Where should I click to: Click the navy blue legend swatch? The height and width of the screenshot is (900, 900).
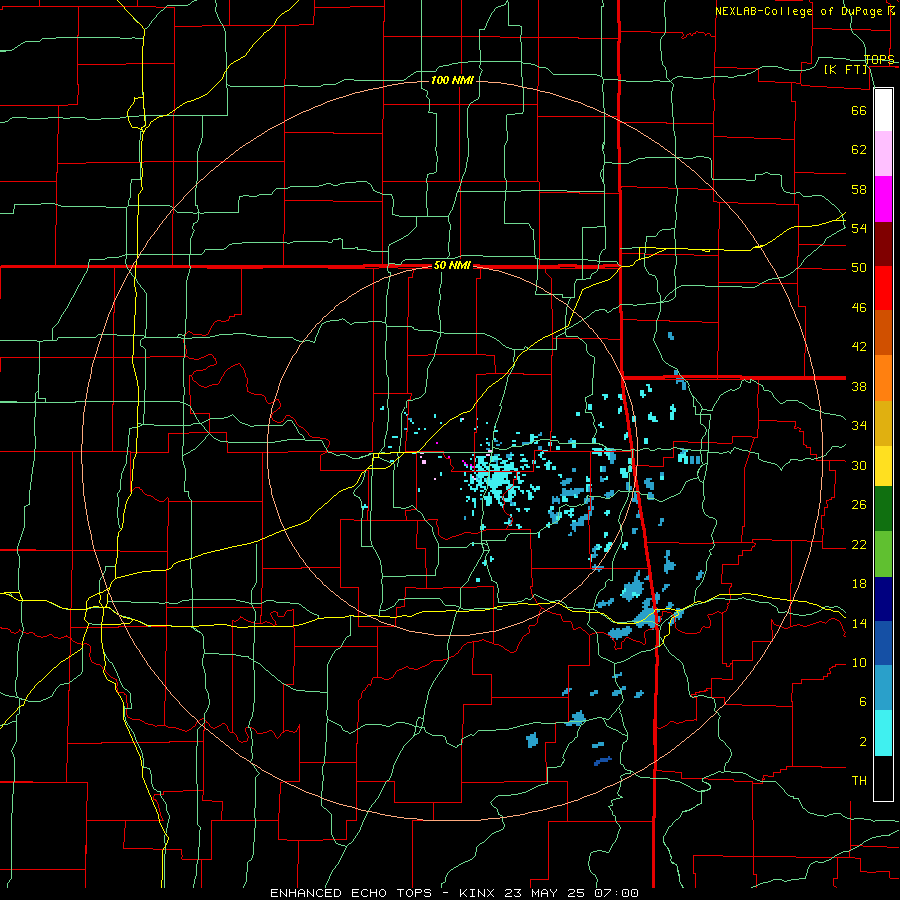[883, 599]
